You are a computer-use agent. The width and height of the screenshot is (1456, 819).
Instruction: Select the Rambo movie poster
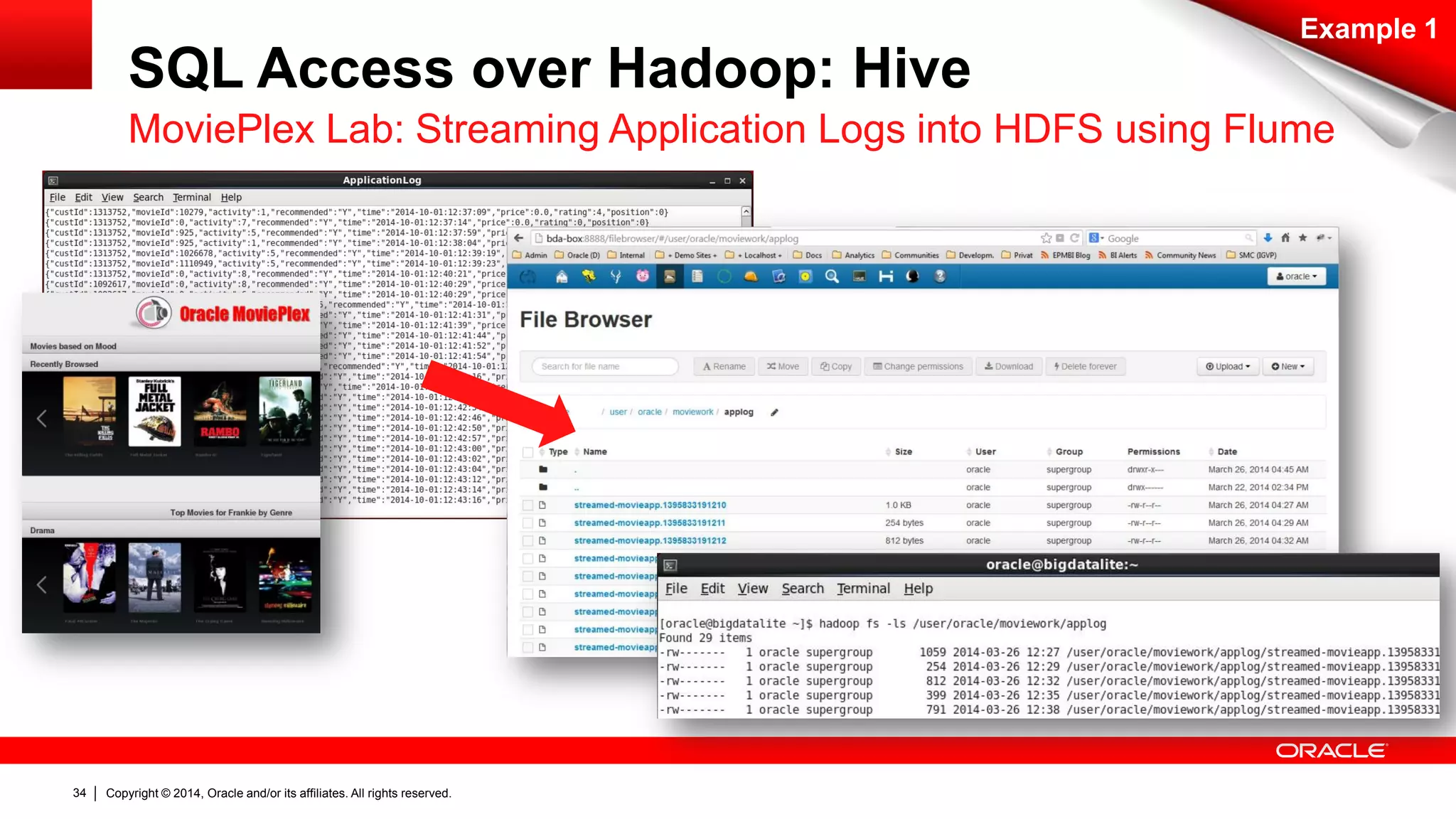(219, 412)
